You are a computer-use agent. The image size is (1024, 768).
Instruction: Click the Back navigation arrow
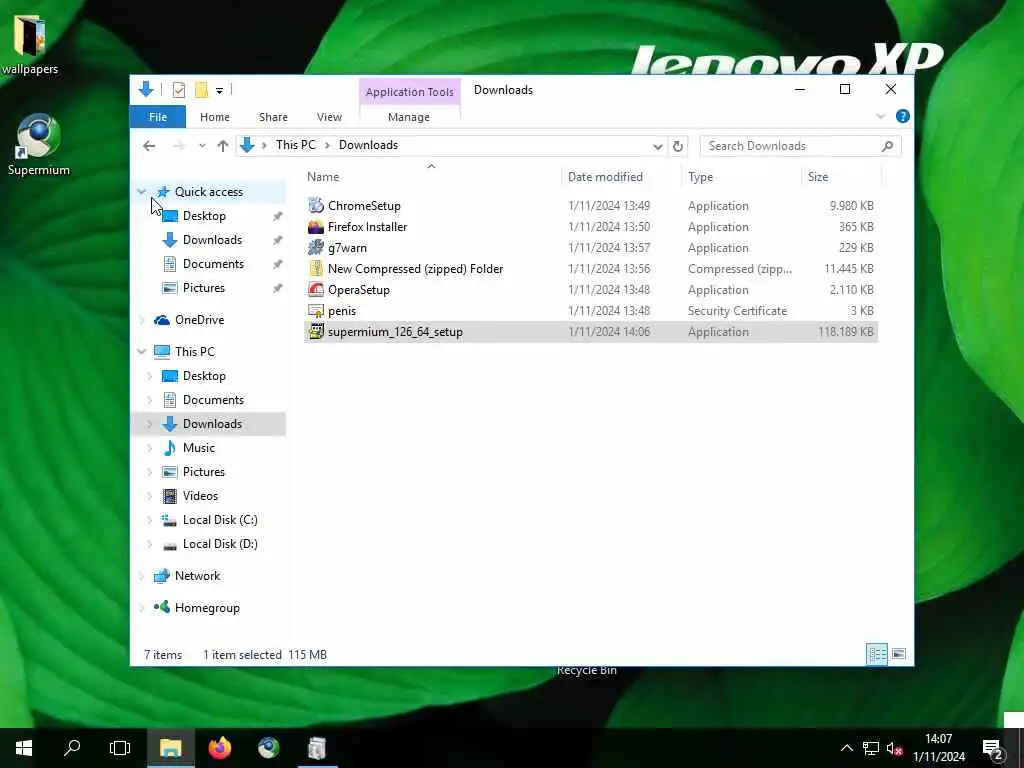point(149,146)
